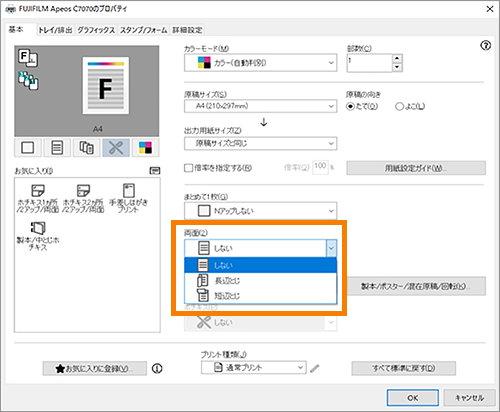Screen dimensions: 500x412
Task: Click the paper/output summary icon under preview
Action: (x=28, y=147)
